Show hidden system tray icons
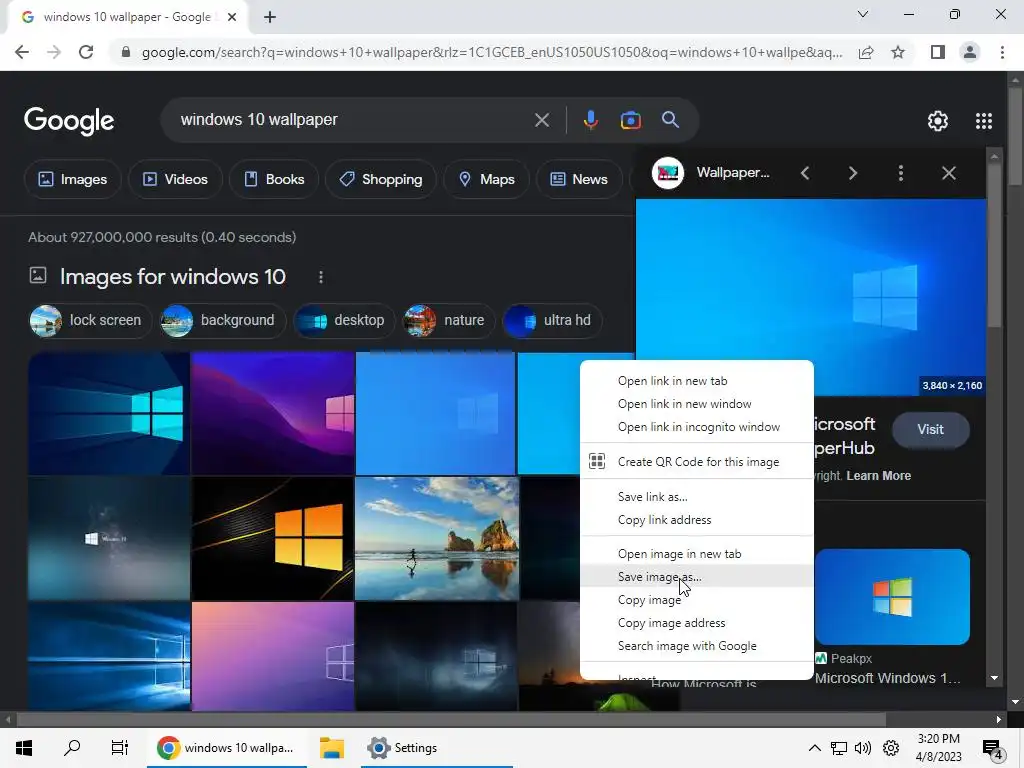1024x768 pixels. (814, 748)
